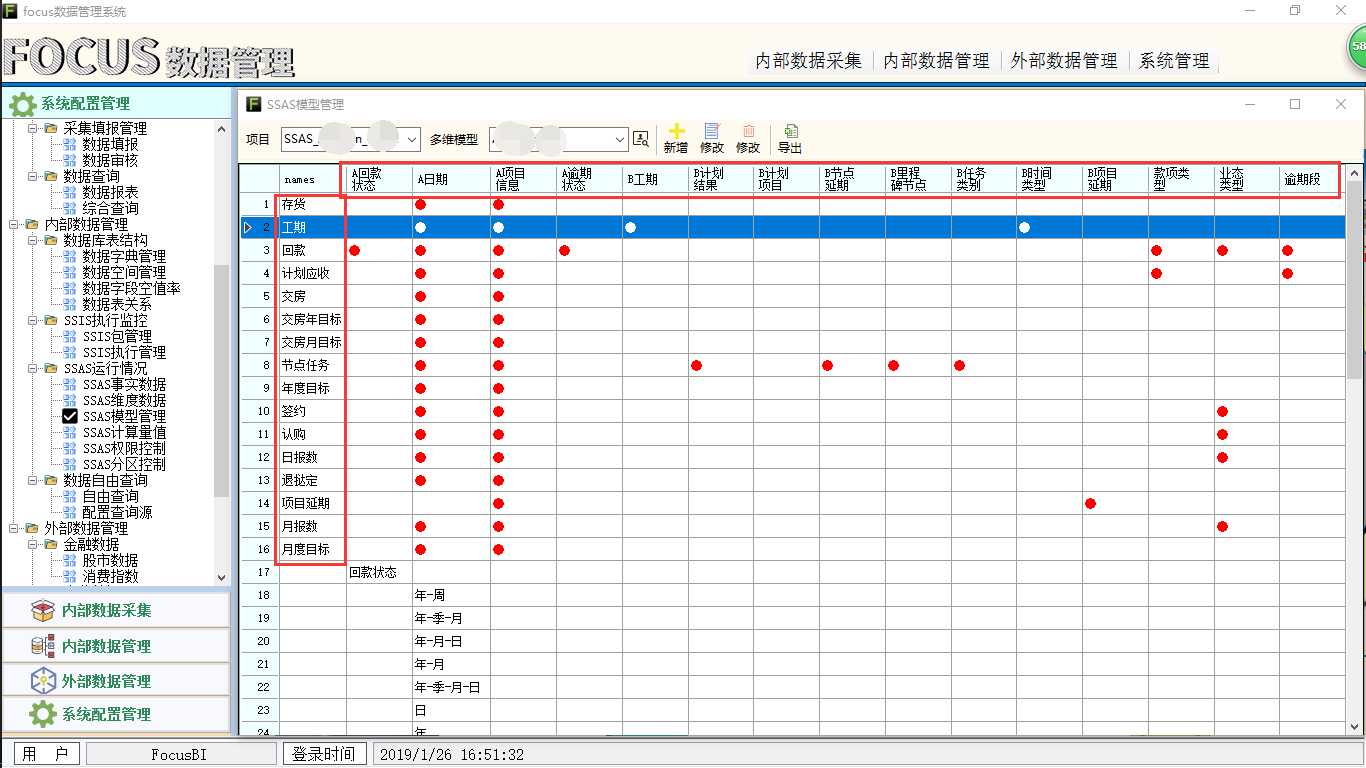The height and width of the screenshot is (768, 1366).
Task: Click the A日期 column header
Action: click(x=451, y=179)
